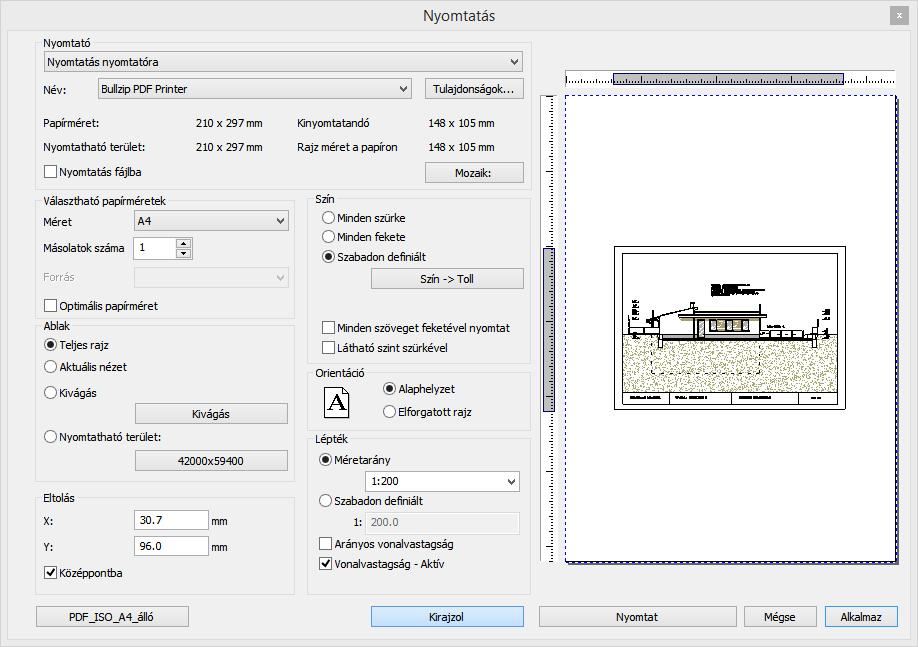Close the Nyomtatás dialog
Viewport: 918px width, 647px height.
[899, 16]
